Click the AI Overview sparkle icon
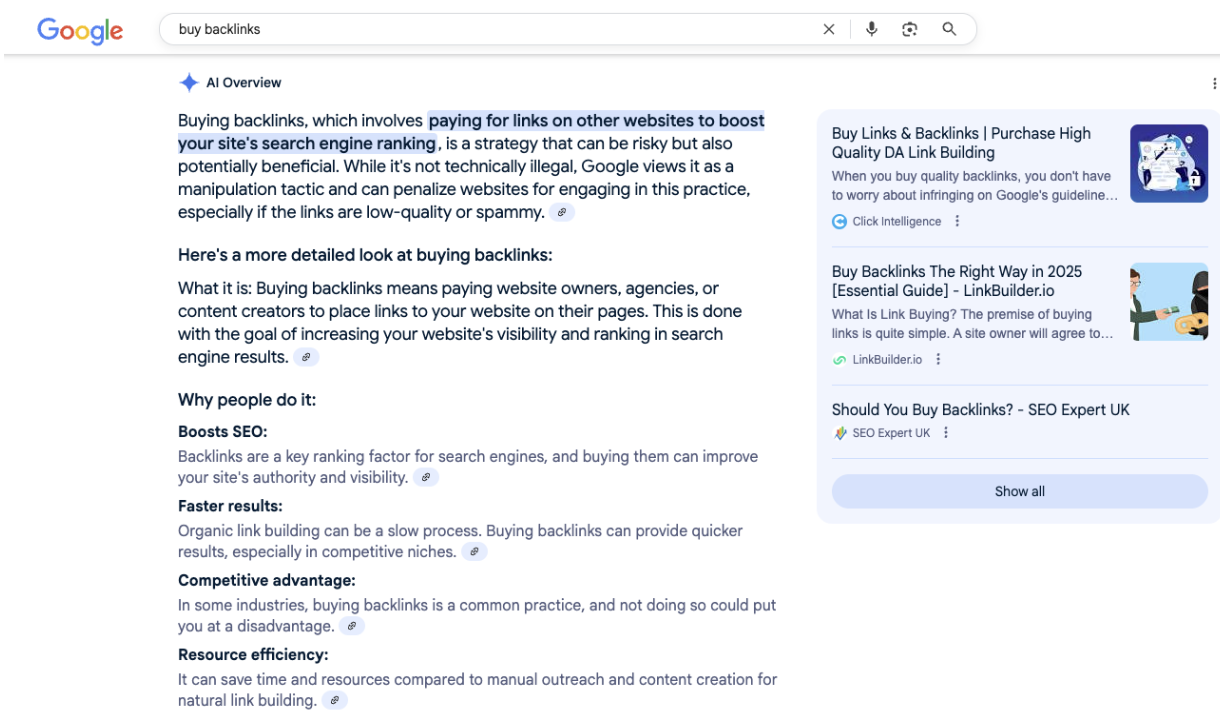Image resolution: width=1220 pixels, height=721 pixels. click(189, 83)
